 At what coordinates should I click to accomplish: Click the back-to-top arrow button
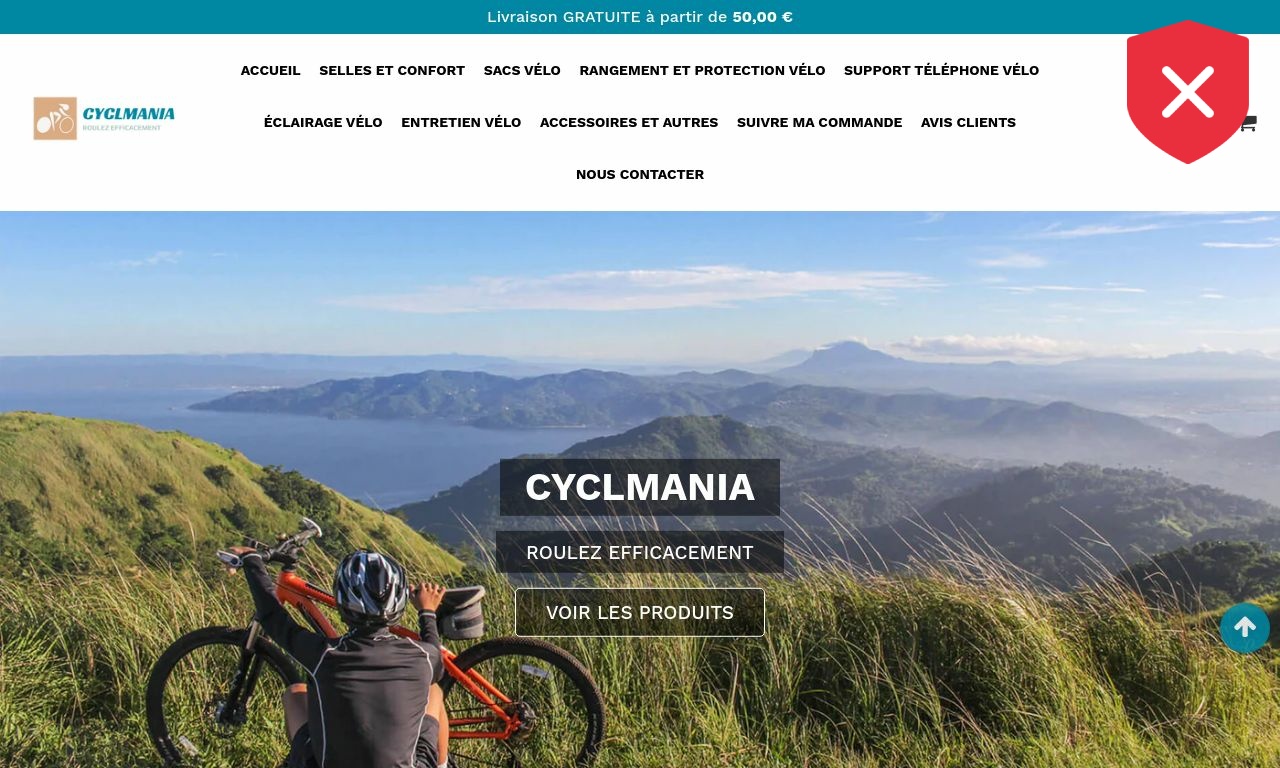tap(1245, 628)
